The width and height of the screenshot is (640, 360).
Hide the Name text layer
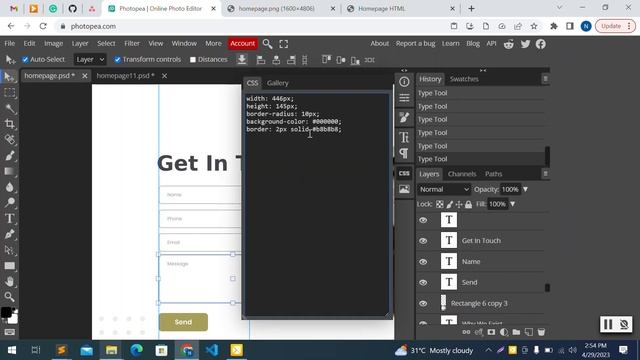[x=423, y=262]
